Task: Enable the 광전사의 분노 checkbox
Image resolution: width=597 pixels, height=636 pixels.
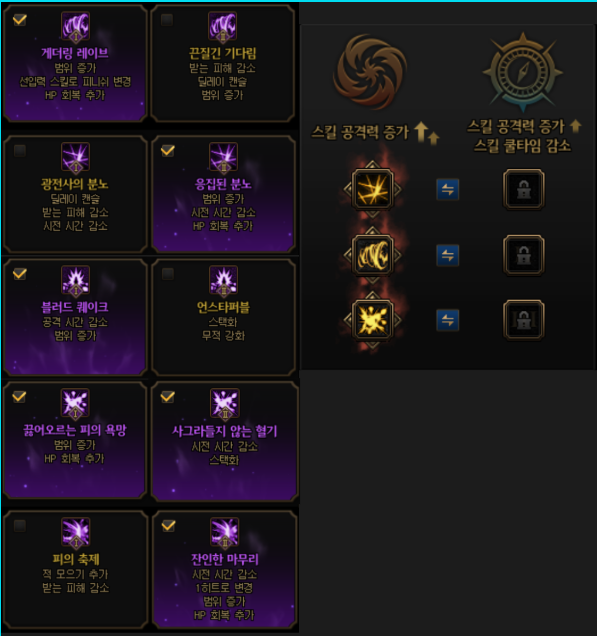Action: point(19,151)
